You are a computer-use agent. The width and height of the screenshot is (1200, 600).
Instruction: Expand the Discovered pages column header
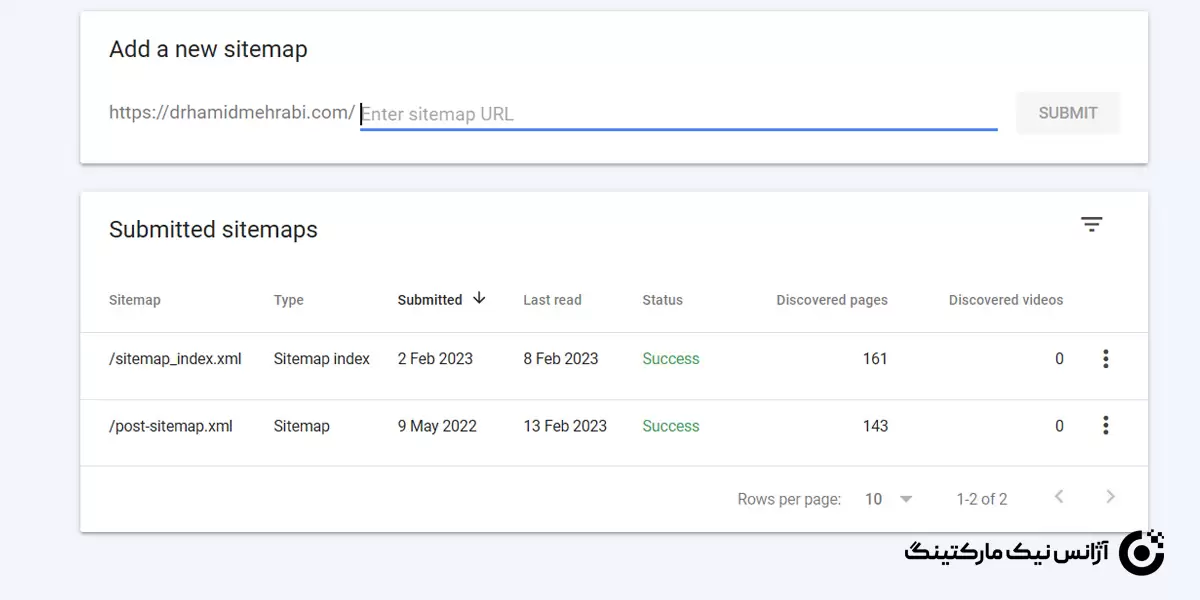click(x=831, y=299)
